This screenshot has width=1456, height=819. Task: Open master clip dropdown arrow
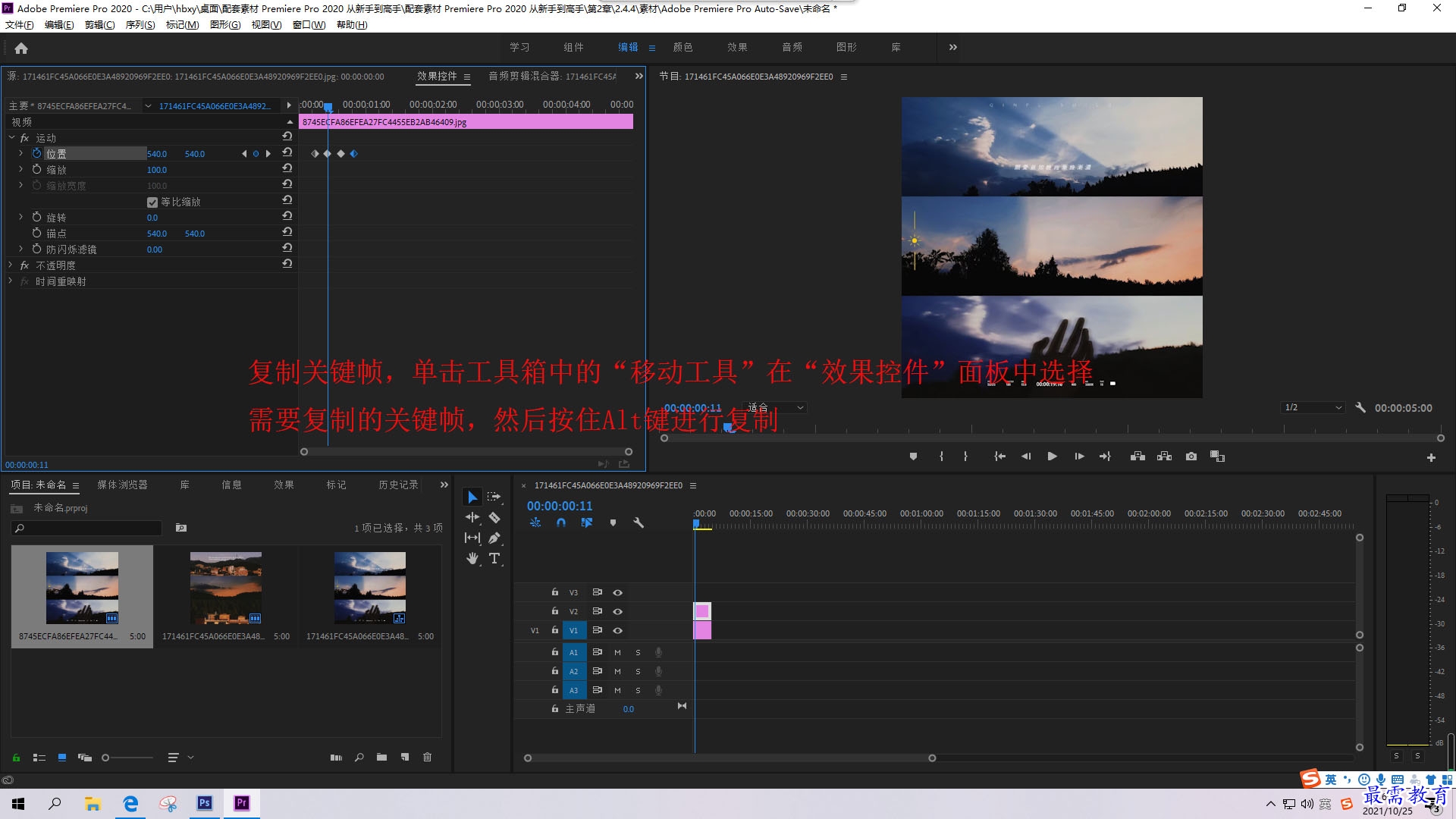(148, 105)
